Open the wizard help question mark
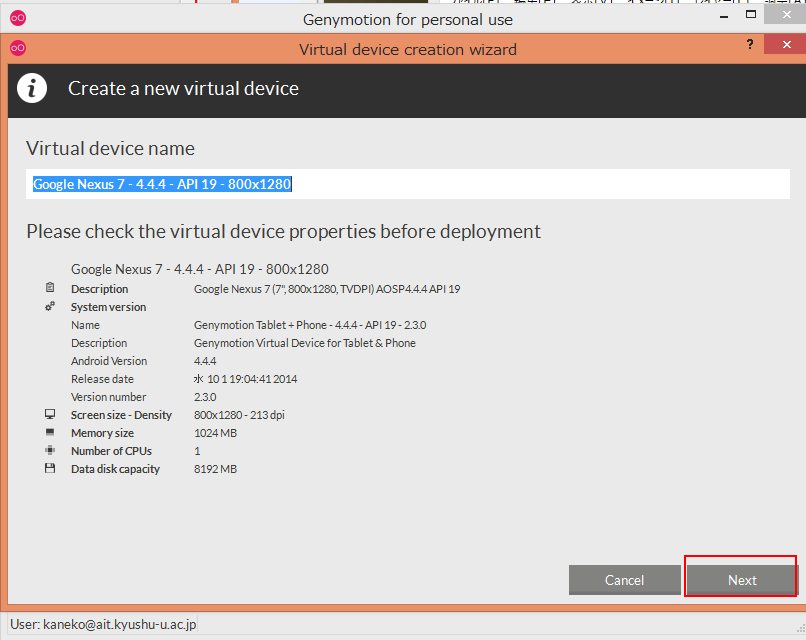Image resolution: width=806 pixels, height=640 pixels. [750, 44]
